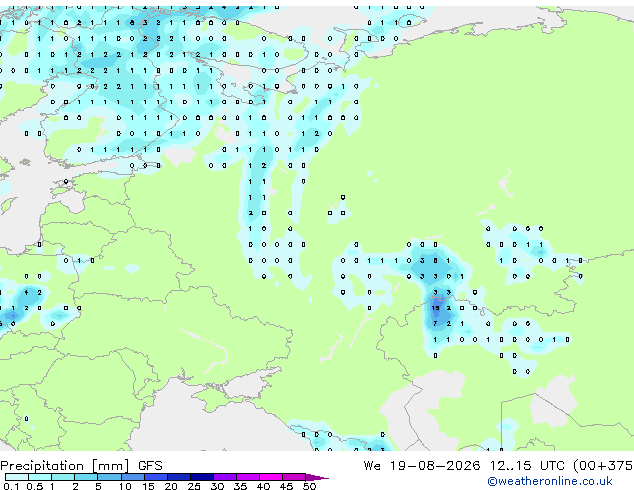
Task: Click the 'We 19-08-2026' date text
Action: [422, 465]
